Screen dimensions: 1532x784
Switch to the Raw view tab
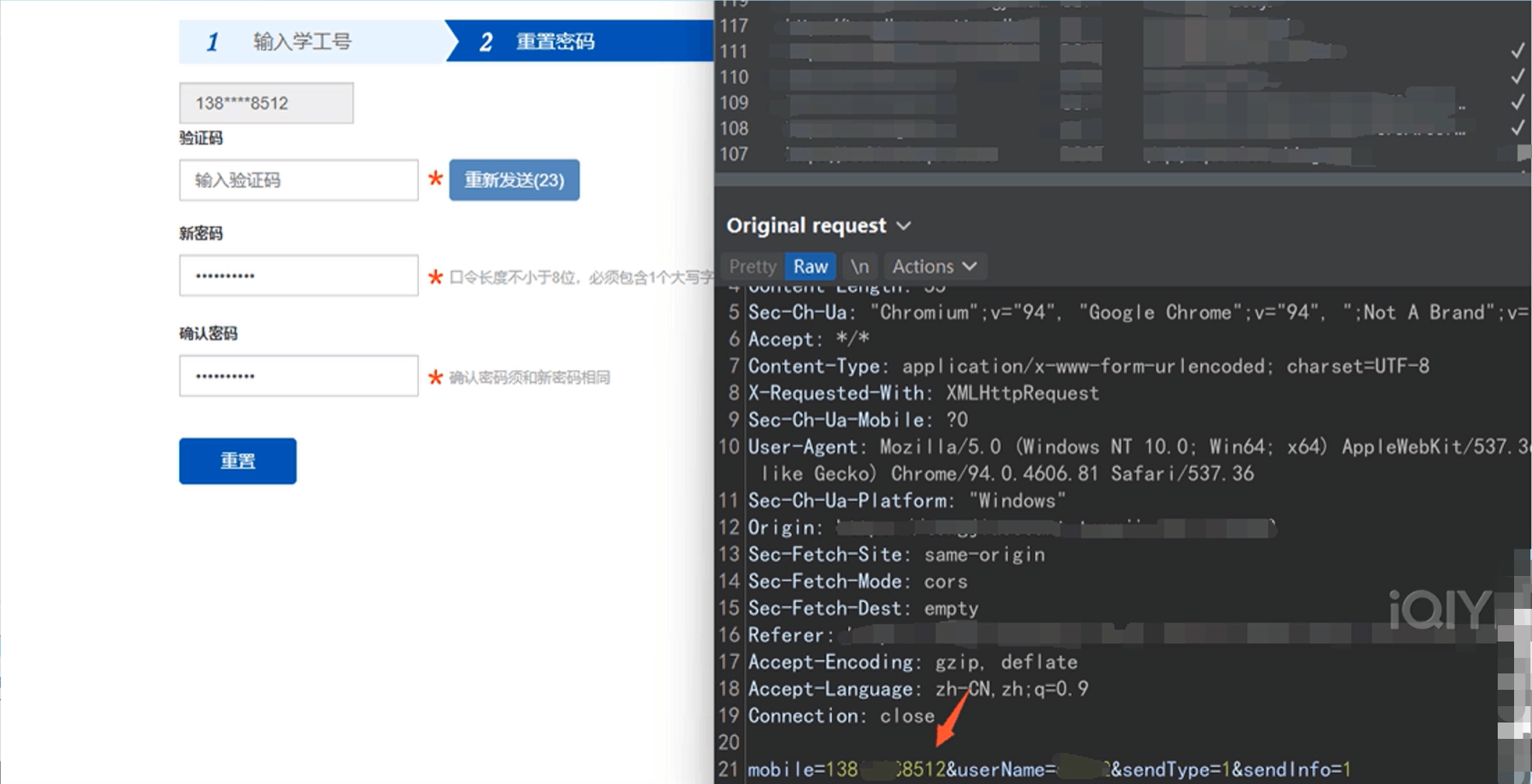point(810,266)
